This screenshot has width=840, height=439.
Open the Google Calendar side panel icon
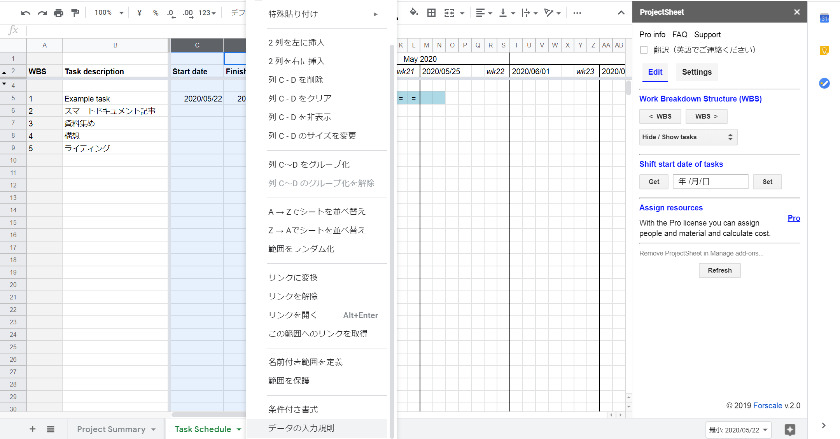[824, 19]
